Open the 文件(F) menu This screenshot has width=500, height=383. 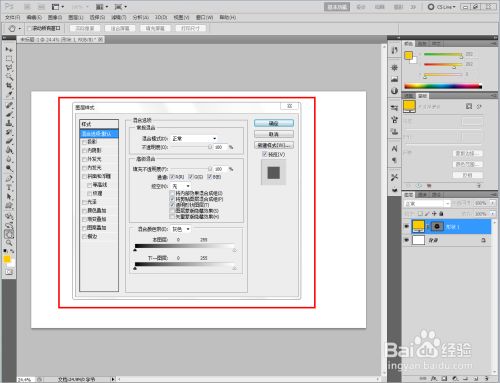(x=13, y=17)
